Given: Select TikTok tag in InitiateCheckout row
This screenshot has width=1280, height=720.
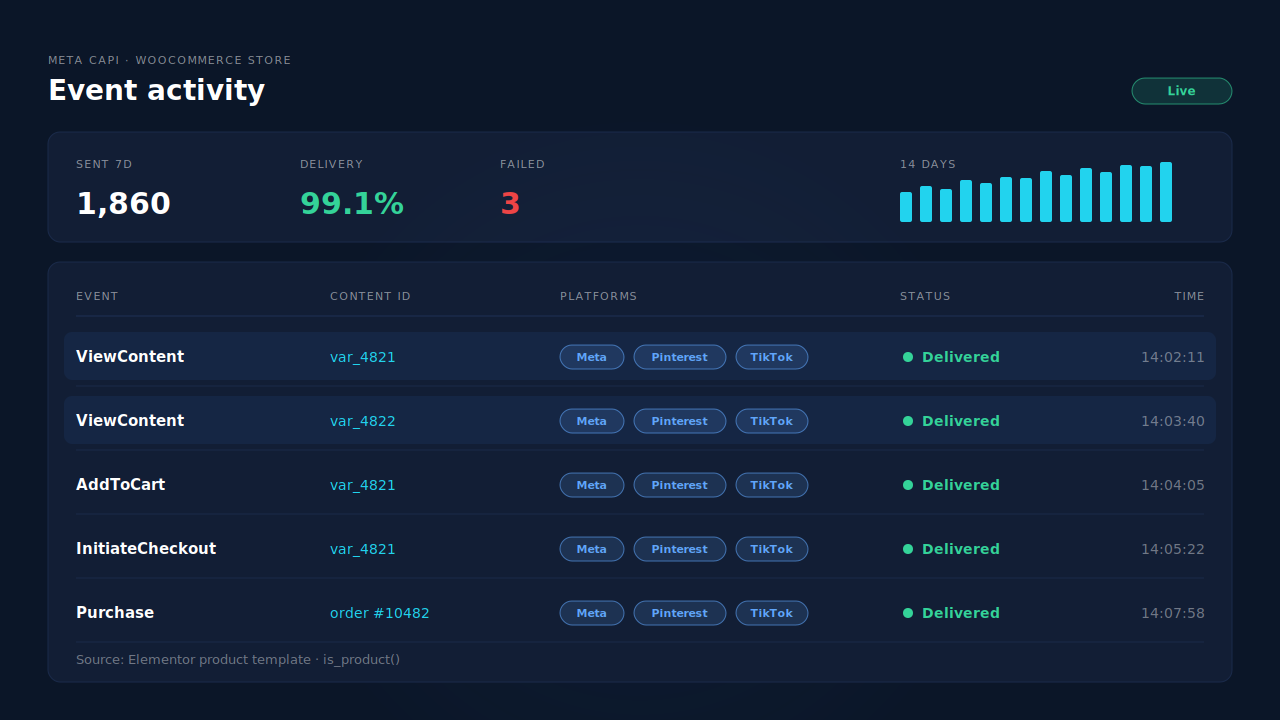Looking at the screenshot, I should click(772, 549).
